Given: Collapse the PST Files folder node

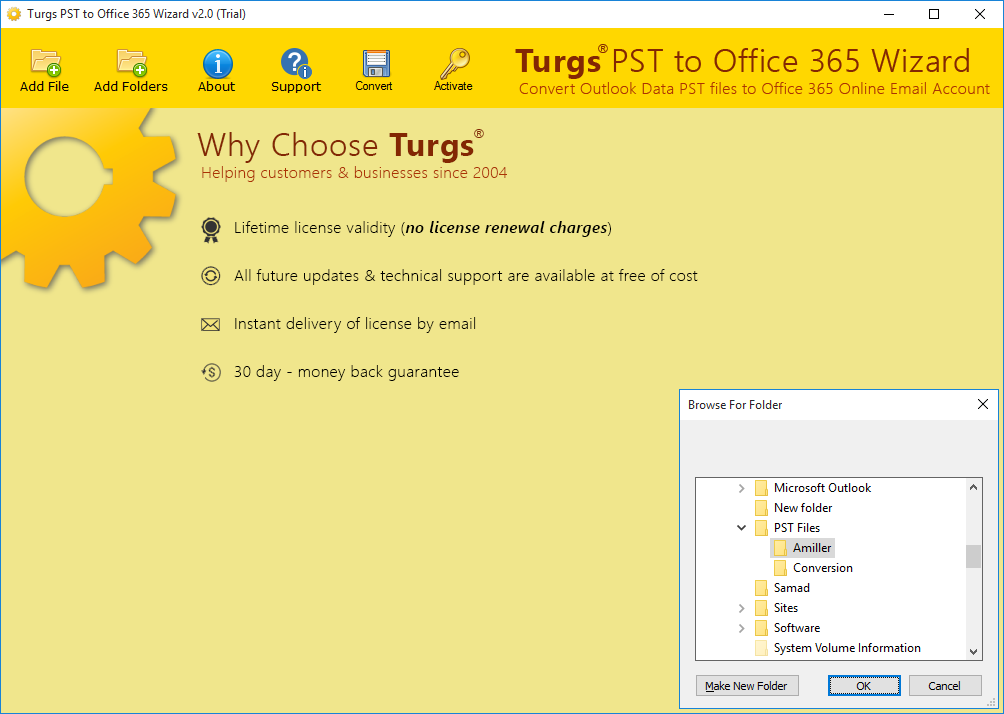Looking at the screenshot, I should (x=741, y=528).
